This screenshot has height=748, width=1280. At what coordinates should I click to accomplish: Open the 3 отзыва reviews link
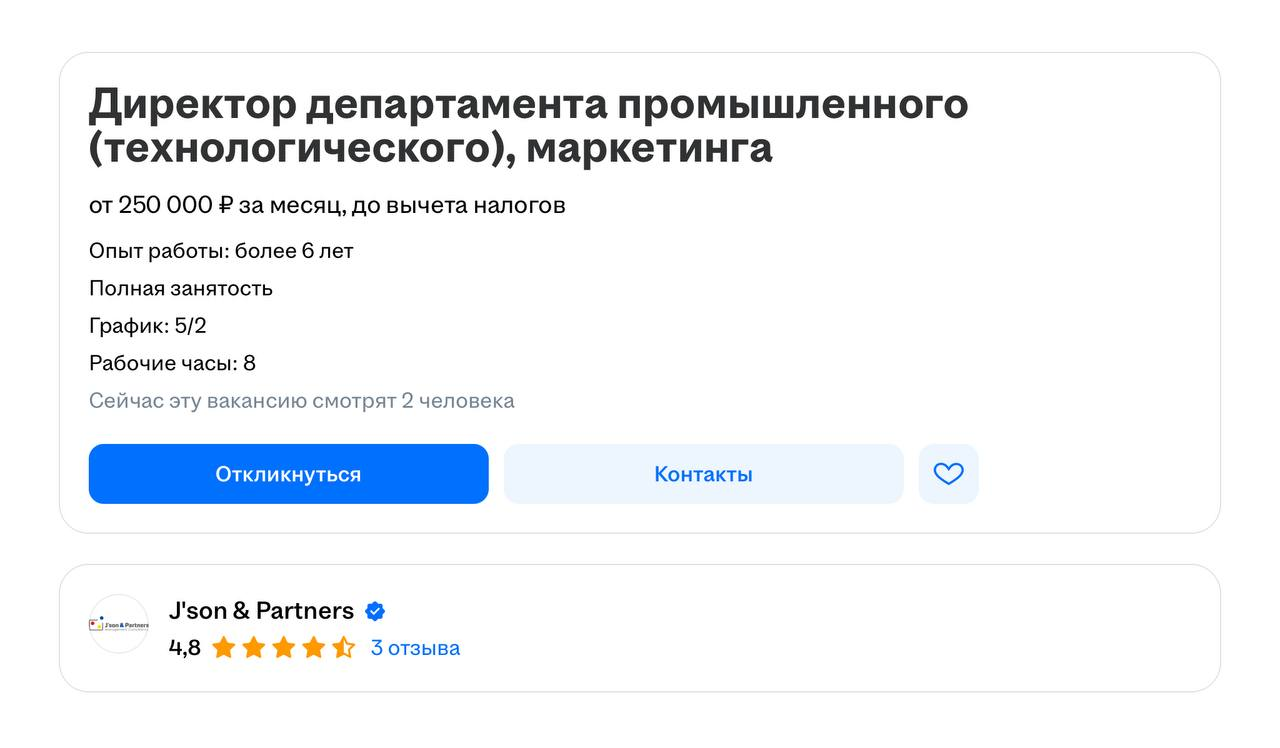click(x=415, y=648)
